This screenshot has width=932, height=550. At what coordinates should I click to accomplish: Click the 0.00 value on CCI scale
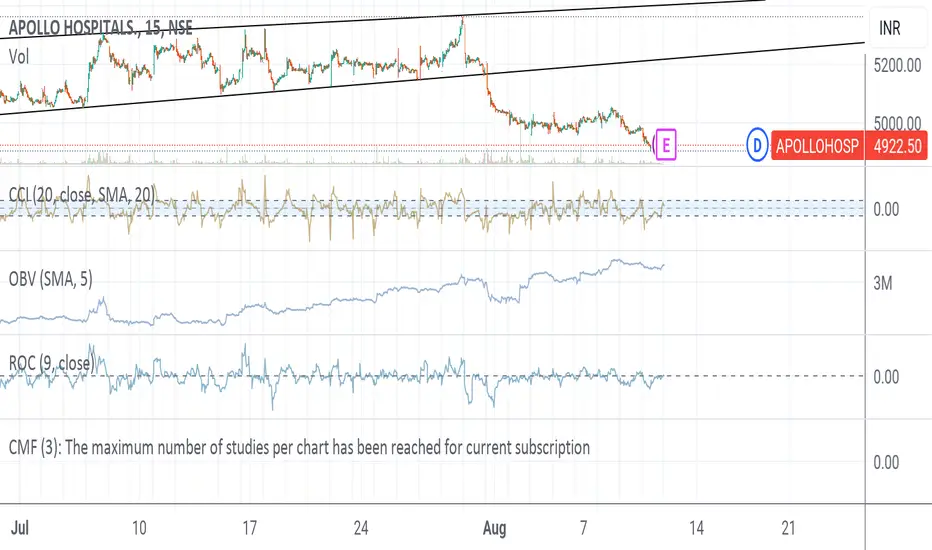pyautogui.click(x=886, y=209)
